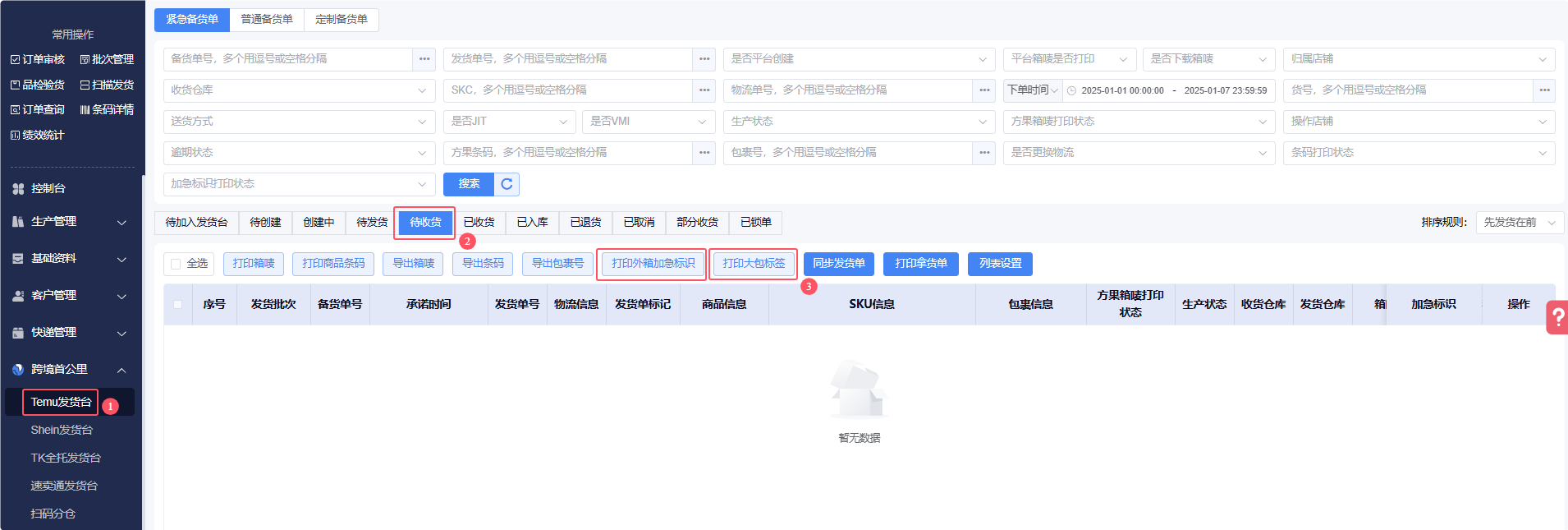Click the 备货单号 input field
Viewport: 1568px width, 530px height.
[x=288, y=59]
